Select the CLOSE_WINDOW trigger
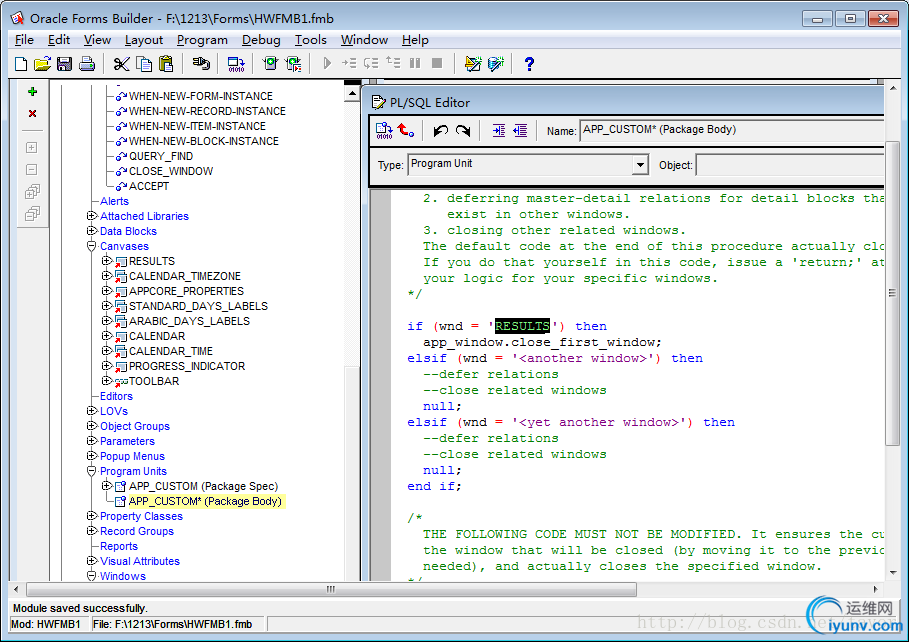 (170, 171)
